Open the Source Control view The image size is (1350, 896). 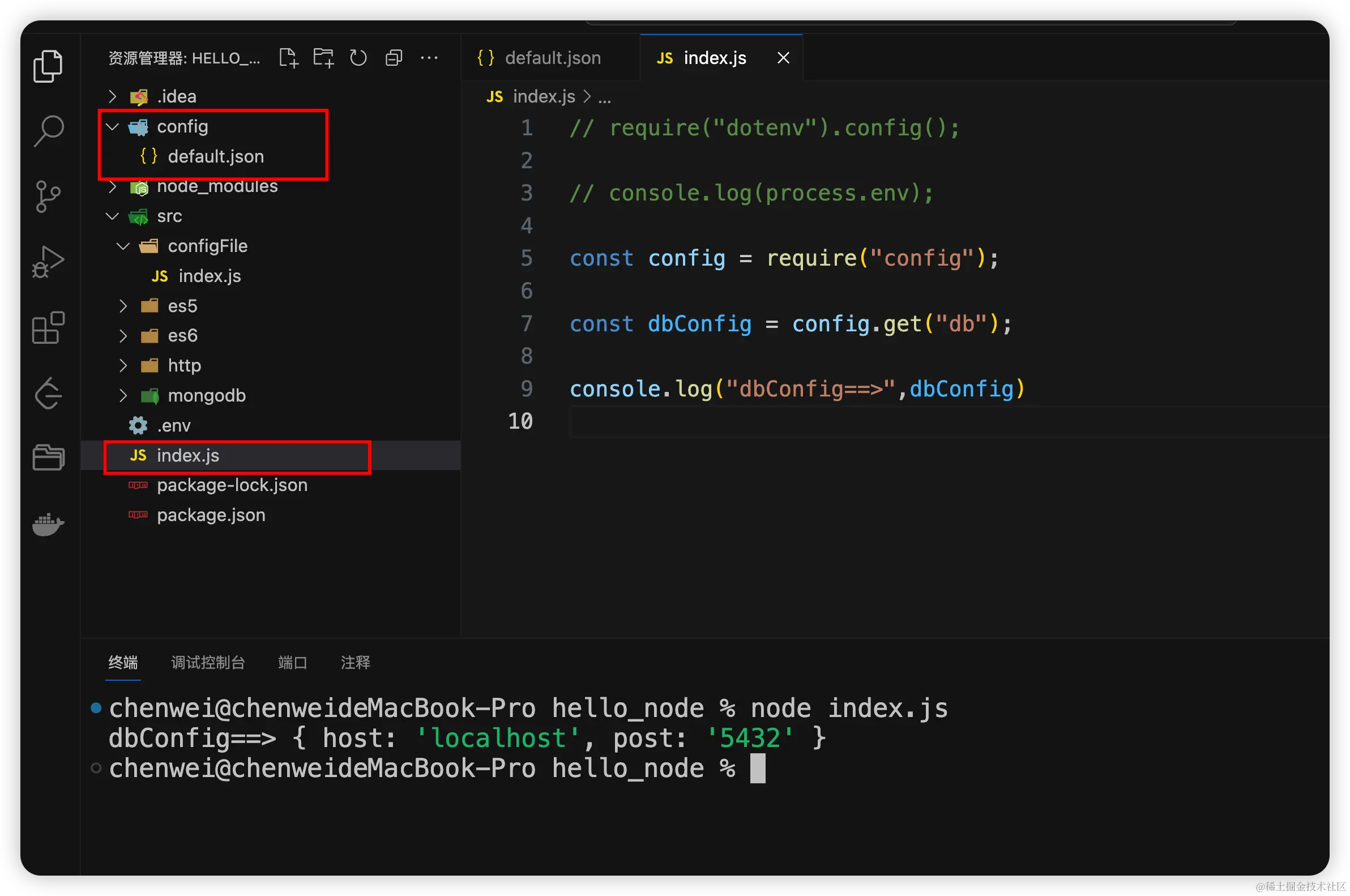[x=48, y=197]
